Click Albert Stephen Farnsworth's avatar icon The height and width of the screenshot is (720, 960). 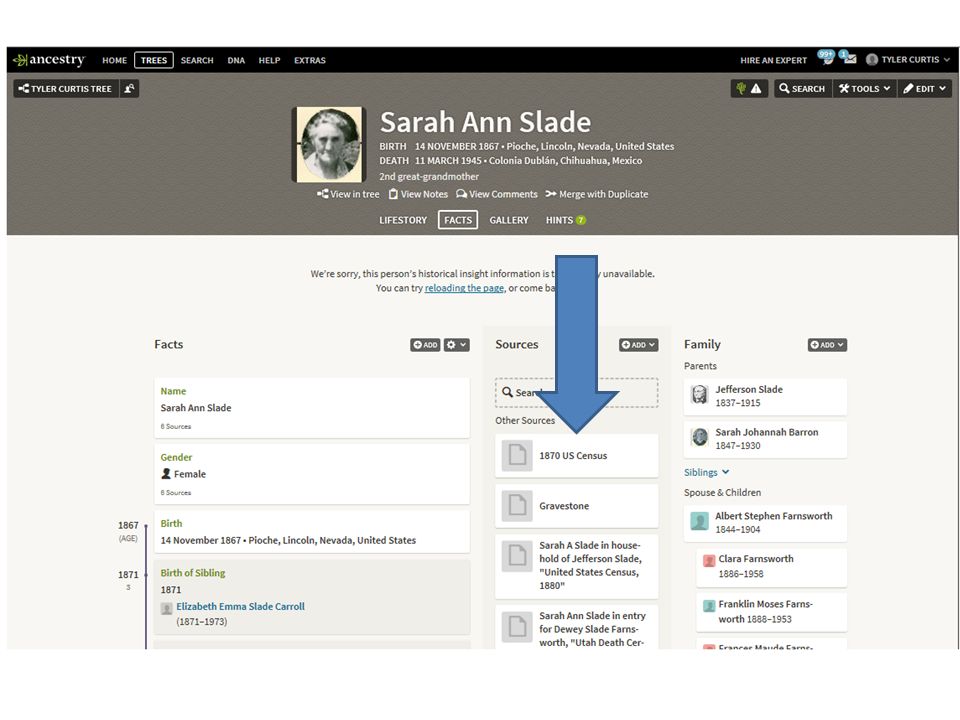(700, 522)
